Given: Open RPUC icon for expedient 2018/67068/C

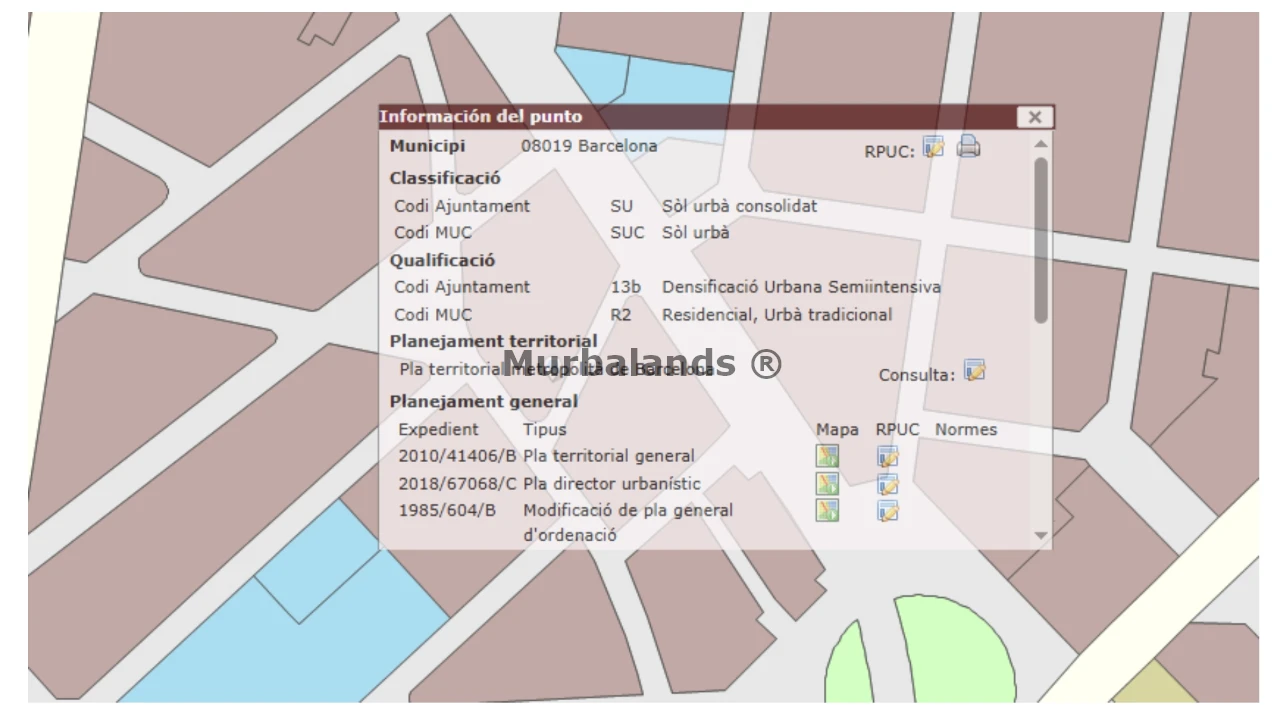Looking at the screenshot, I should coord(888,484).
